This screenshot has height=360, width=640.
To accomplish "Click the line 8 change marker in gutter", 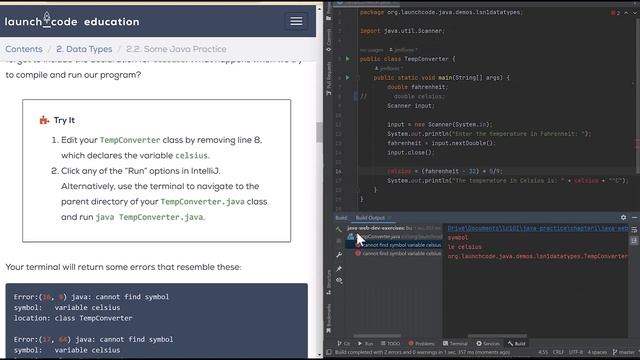I will (x=356, y=96).
